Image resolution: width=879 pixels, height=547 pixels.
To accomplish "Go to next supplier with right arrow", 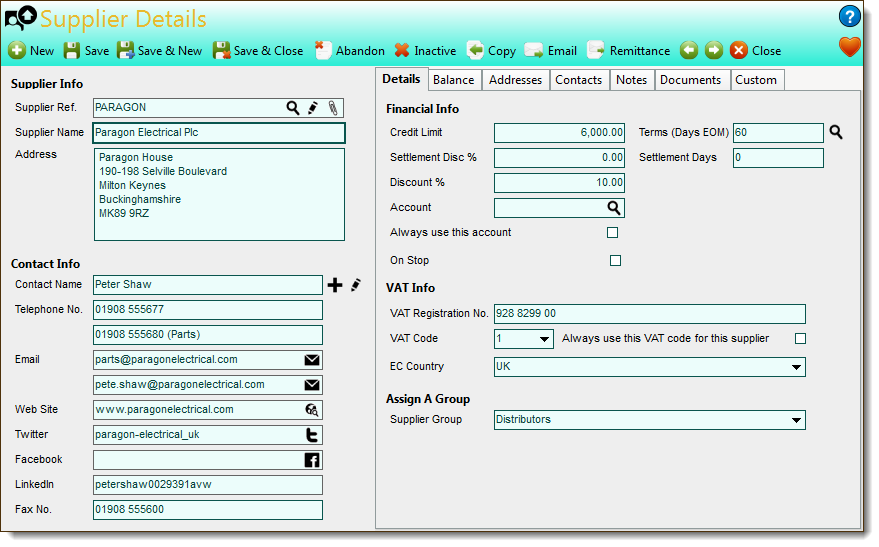I will click(714, 50).
